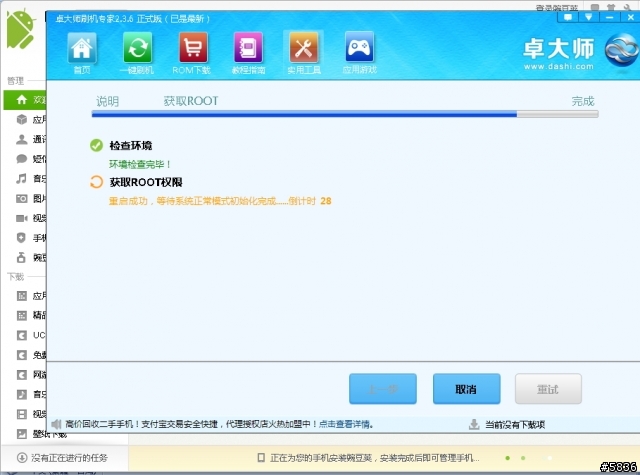The width and height of the screenshot is (640, 475).
Task: Open the 壁纸下载 wallpaper icon in sidebar
Action: pos(22,434)
